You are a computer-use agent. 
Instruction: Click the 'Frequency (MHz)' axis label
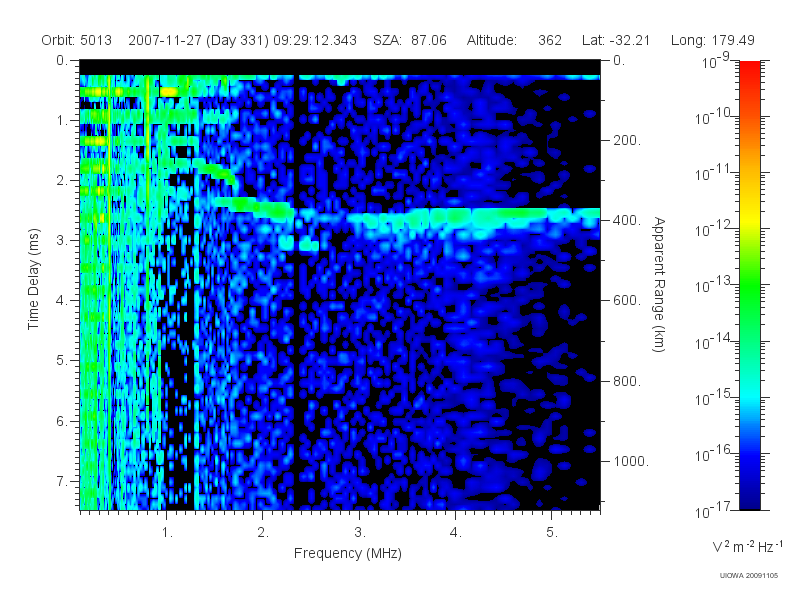[348, 553]
